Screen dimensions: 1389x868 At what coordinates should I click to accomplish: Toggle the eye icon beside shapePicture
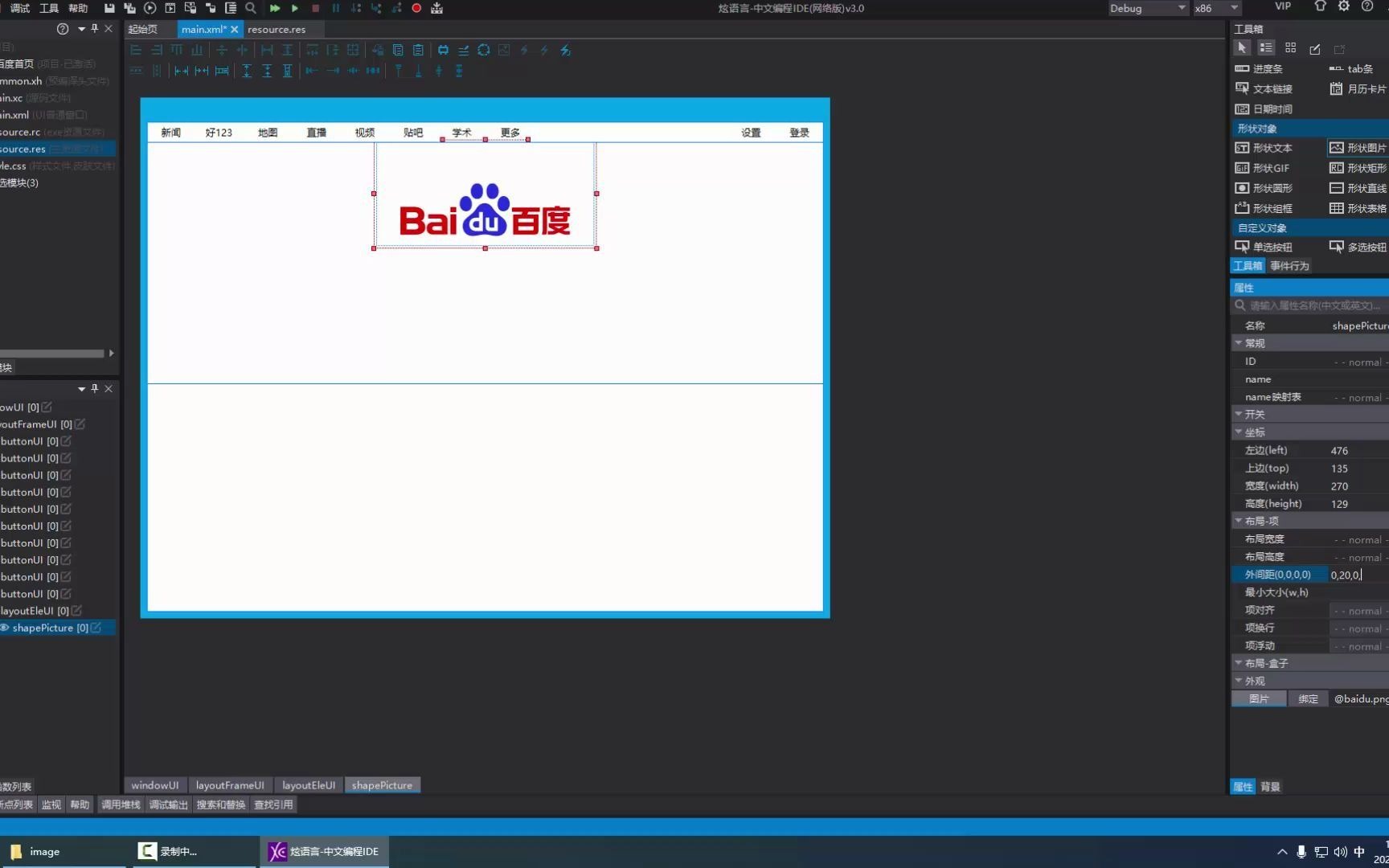coord(4,628)
